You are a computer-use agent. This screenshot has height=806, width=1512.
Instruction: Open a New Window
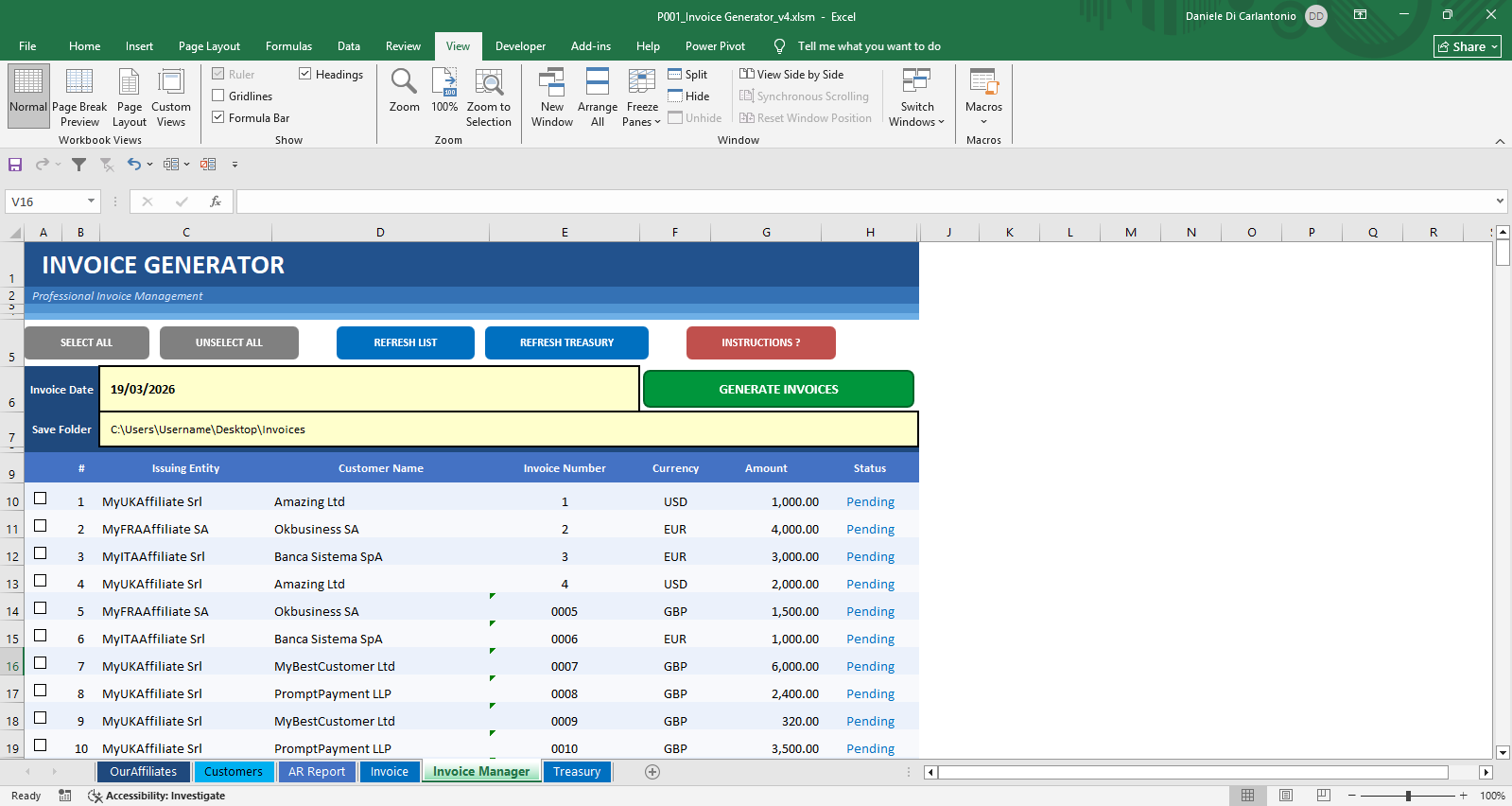[x=552, y=96]
